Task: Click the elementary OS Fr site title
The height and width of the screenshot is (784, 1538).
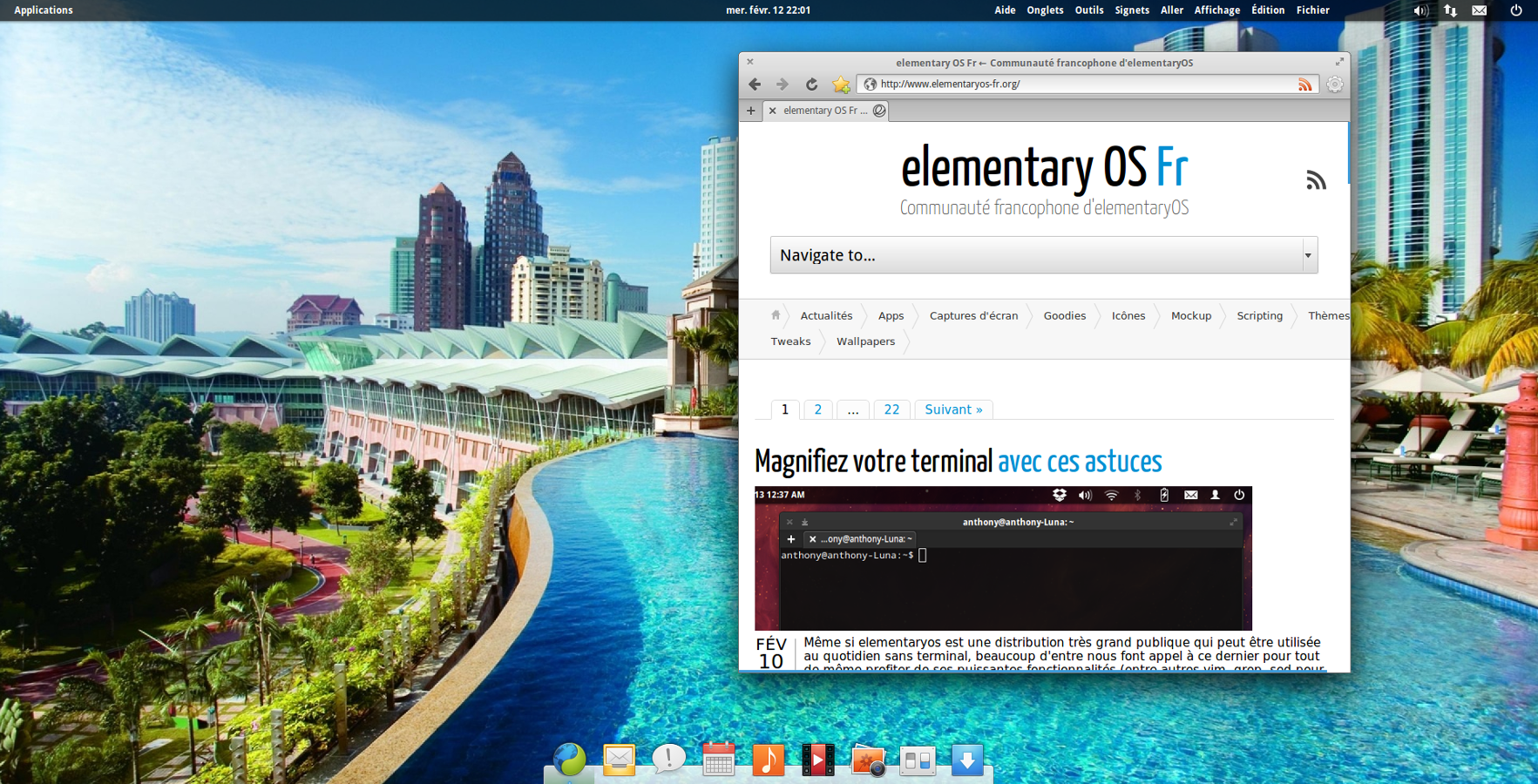Action: click(1044, 167)
